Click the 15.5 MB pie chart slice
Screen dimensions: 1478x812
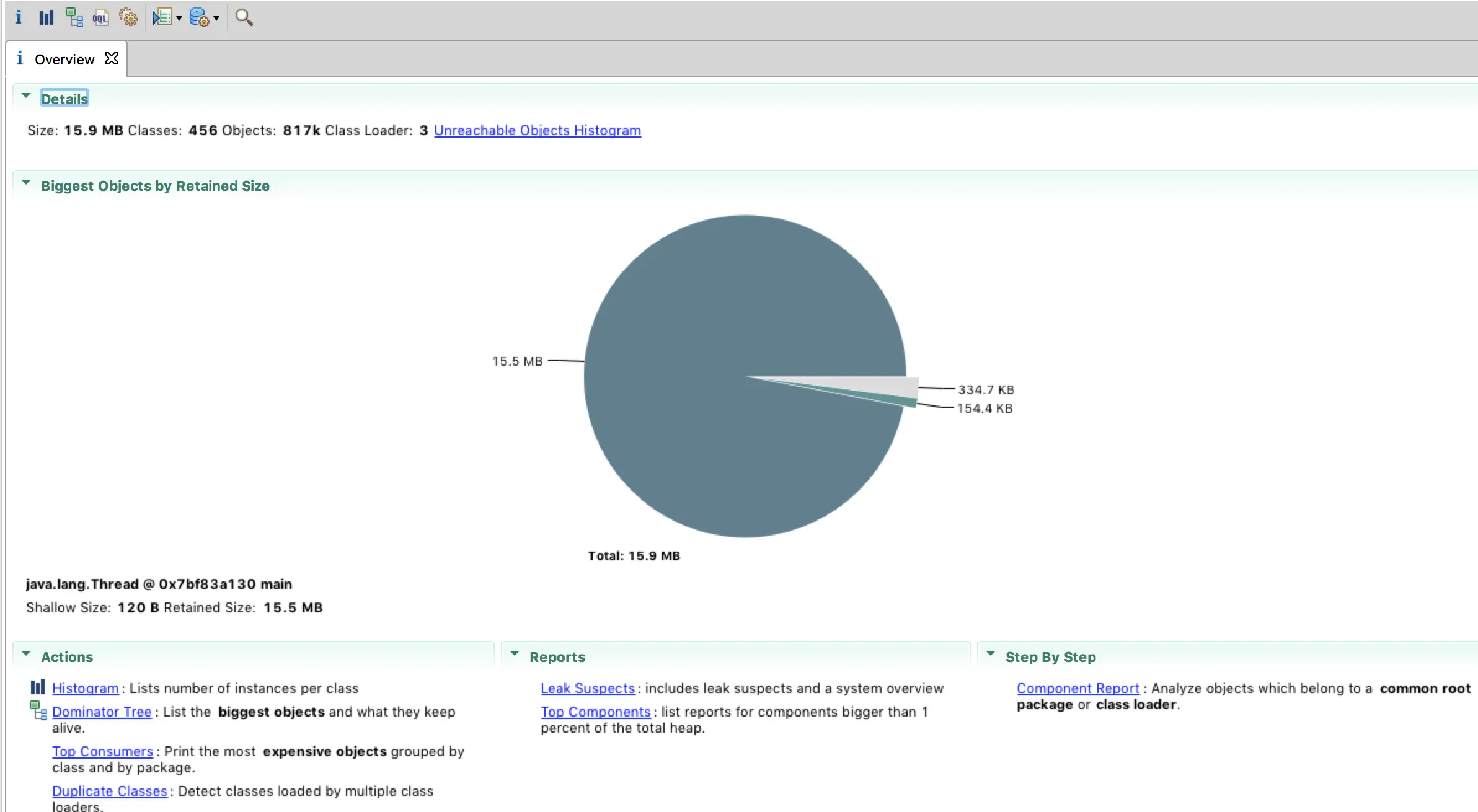click(x=713, y=310)
